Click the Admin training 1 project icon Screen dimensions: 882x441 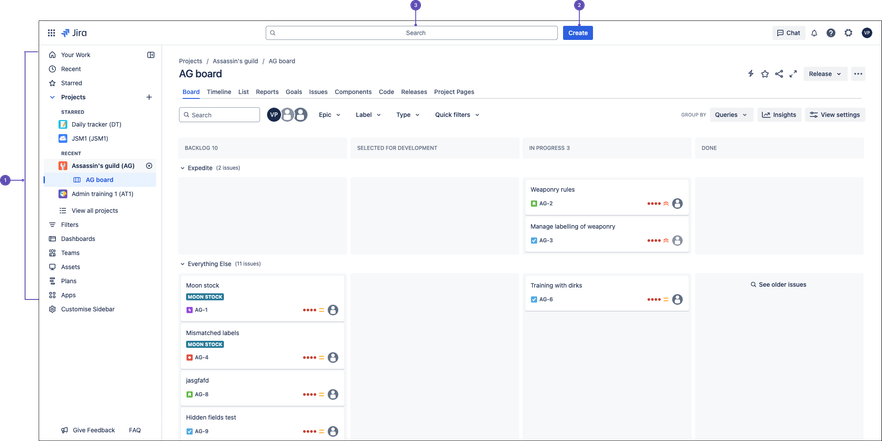(63, 194)
